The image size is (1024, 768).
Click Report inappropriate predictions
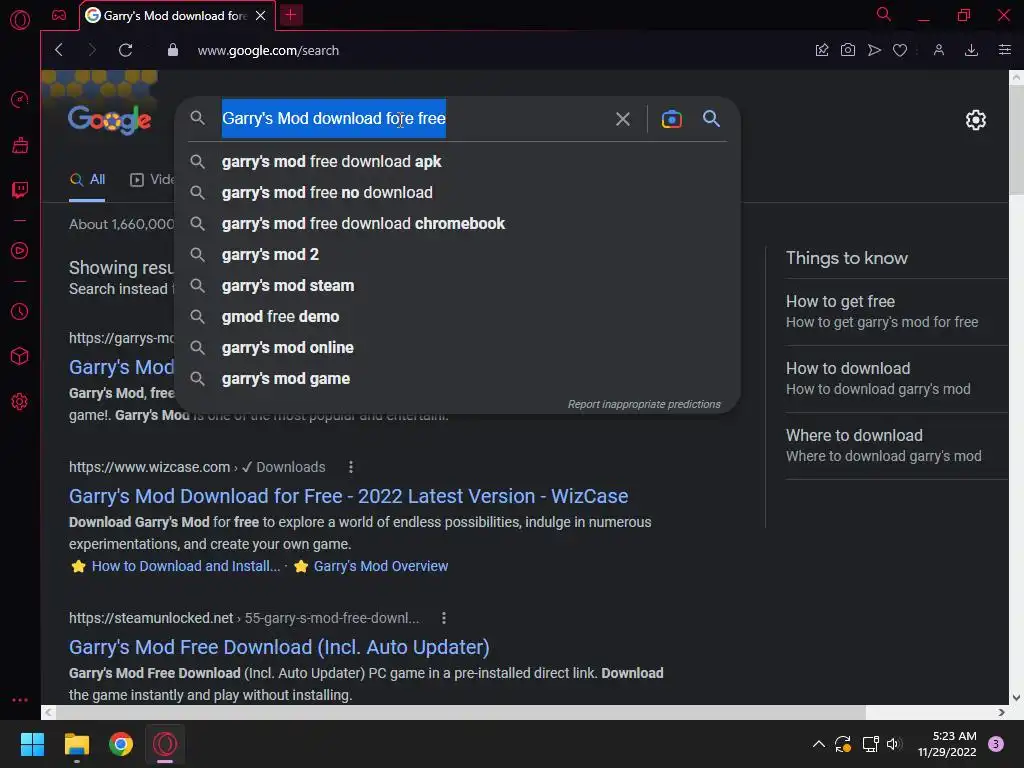click(x=644, y=404)
